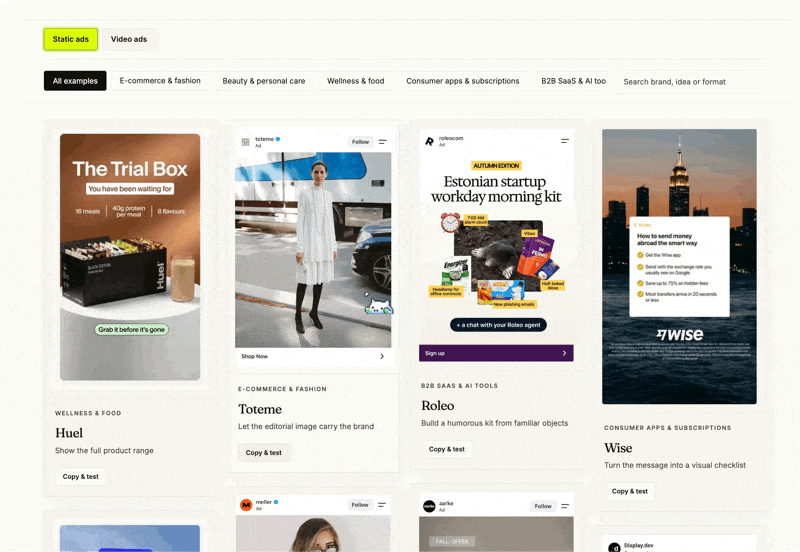Image resolution: width=800 pixels, height=552 pixels.
Task: Click the roleocom account name
Action: 451,138
